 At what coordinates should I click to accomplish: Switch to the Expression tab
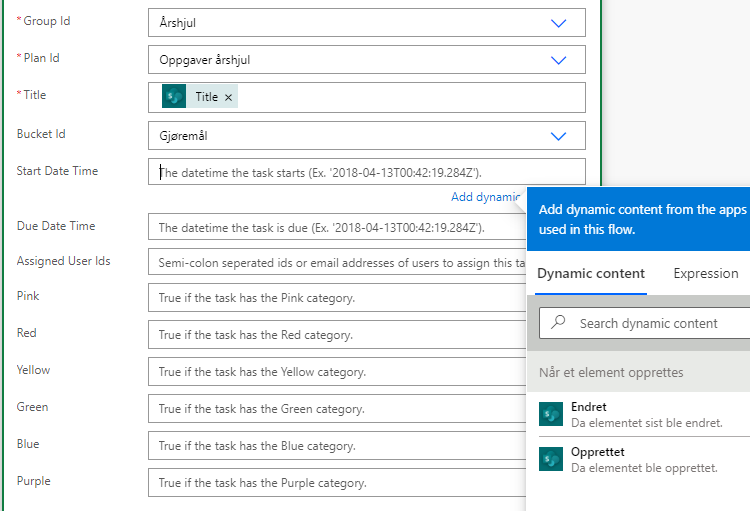(x=705, y=273)
